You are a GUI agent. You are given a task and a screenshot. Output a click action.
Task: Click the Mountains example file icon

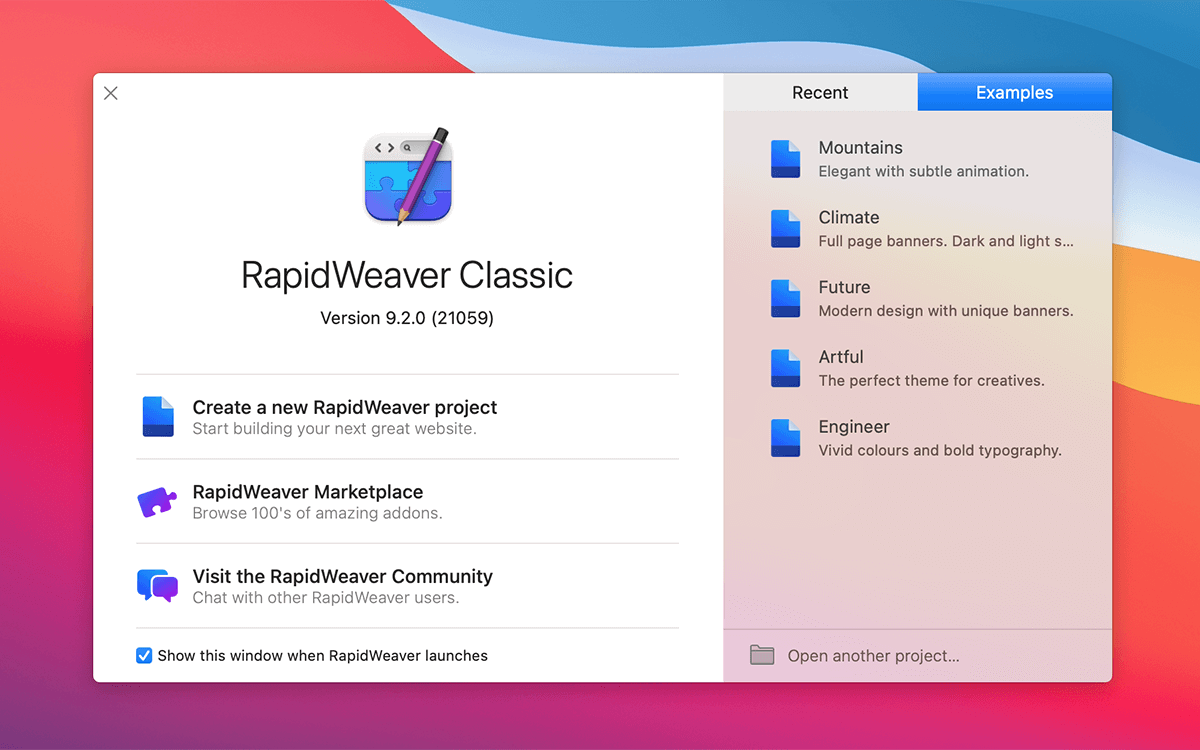(x=785, y=159)
